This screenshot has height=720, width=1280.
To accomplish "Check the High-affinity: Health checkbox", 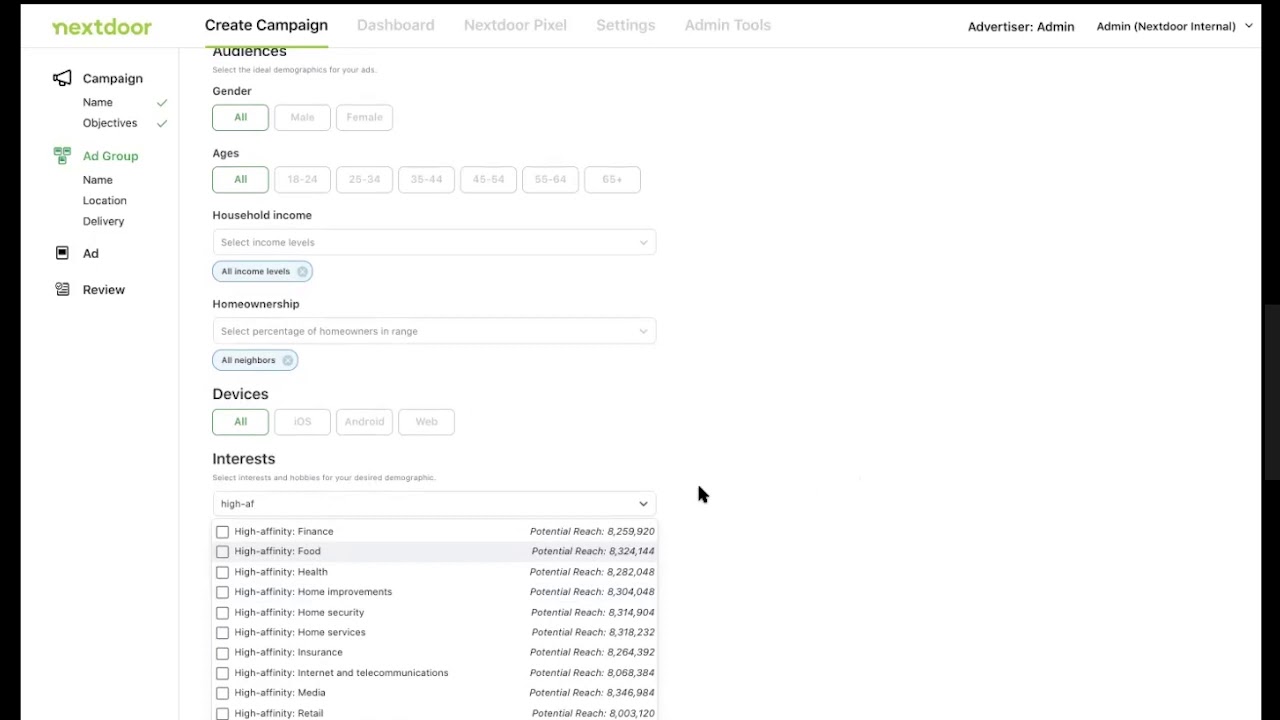I will tap(222, 572).
